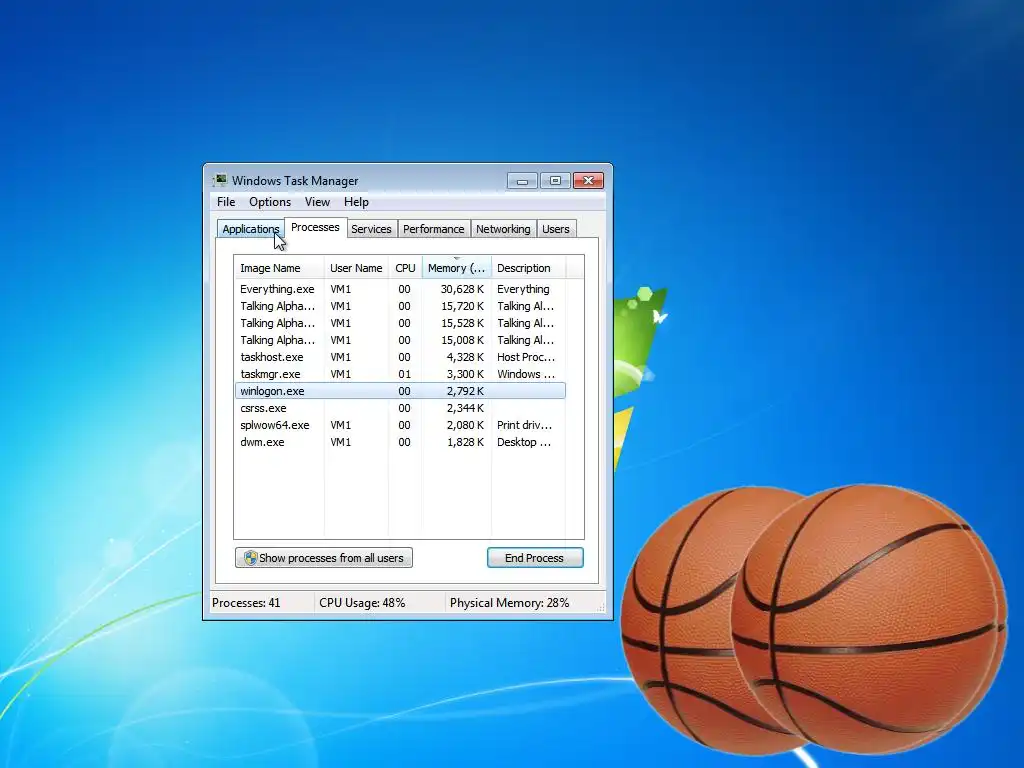Open the Help menu
The width and height of the screenshot is (1024, 768).
357,202
